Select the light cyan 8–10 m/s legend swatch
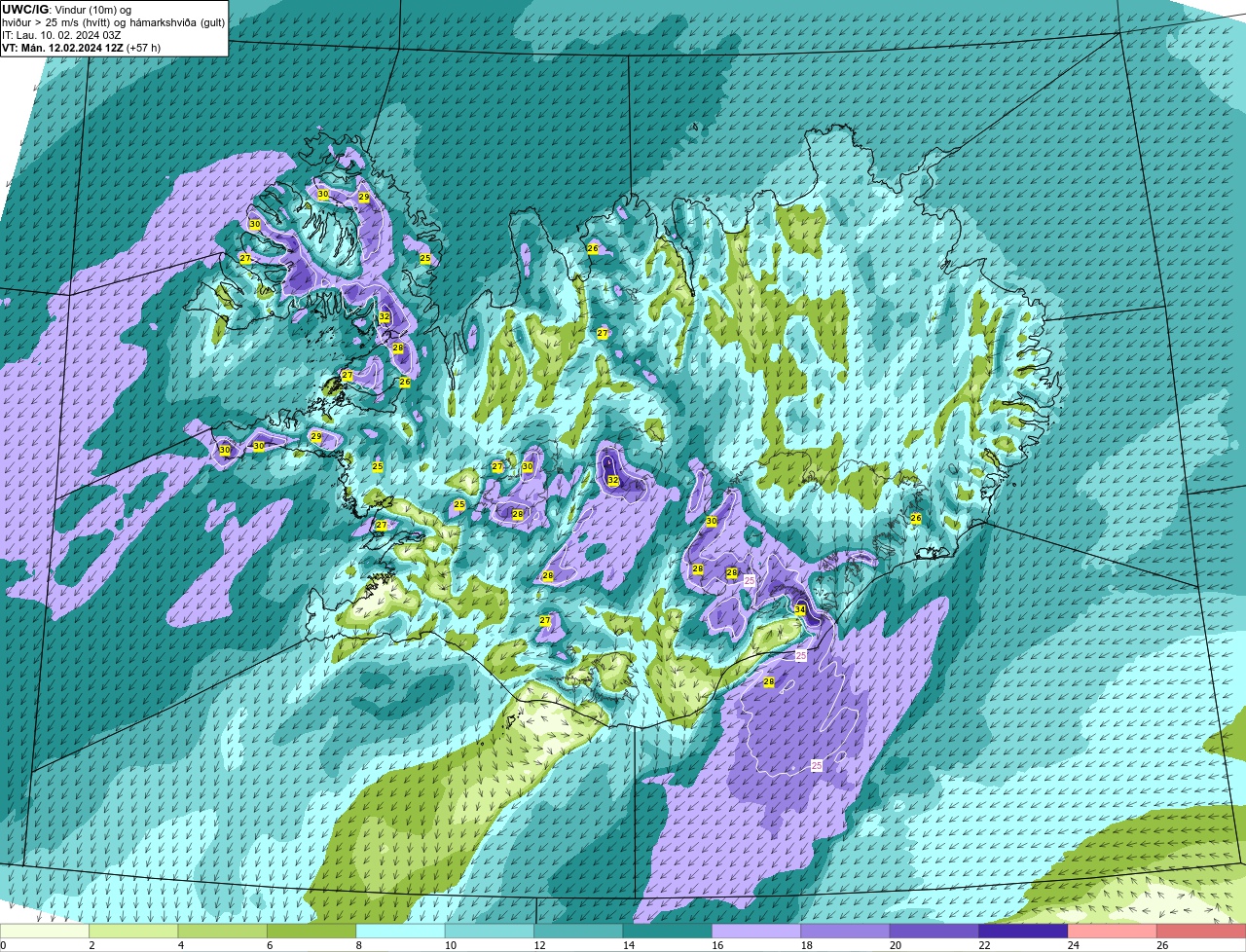The image size is (1246, 952). pos(401,931)
